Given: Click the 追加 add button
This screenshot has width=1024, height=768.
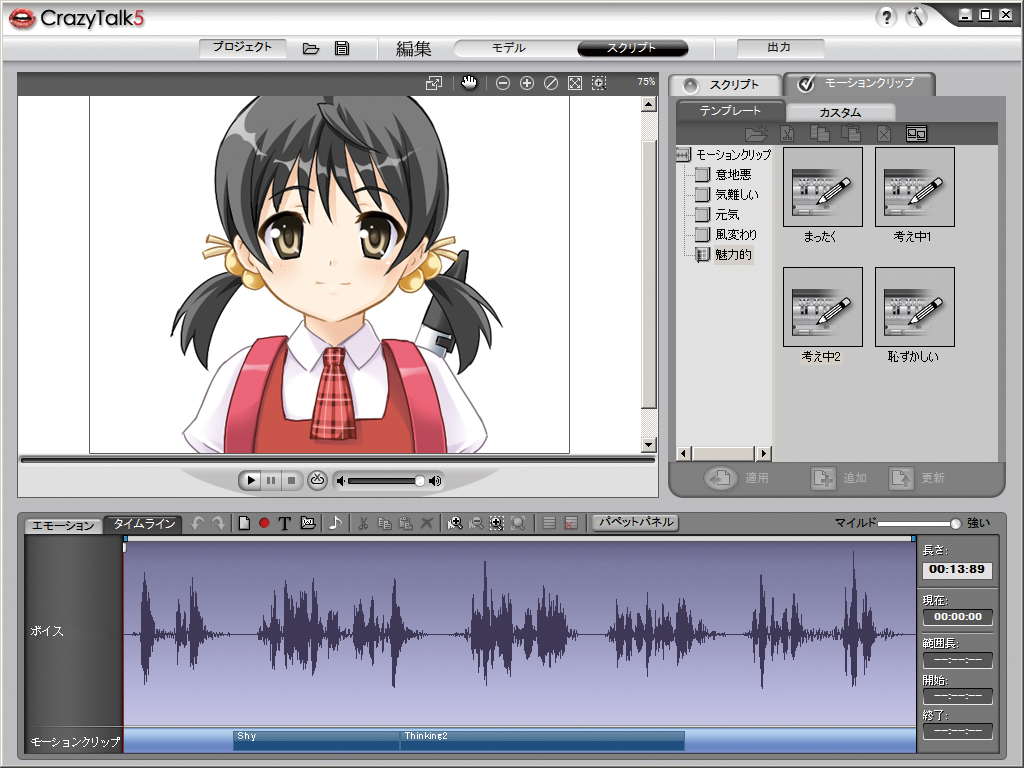Looking at the screenshot, I should 839,478.
